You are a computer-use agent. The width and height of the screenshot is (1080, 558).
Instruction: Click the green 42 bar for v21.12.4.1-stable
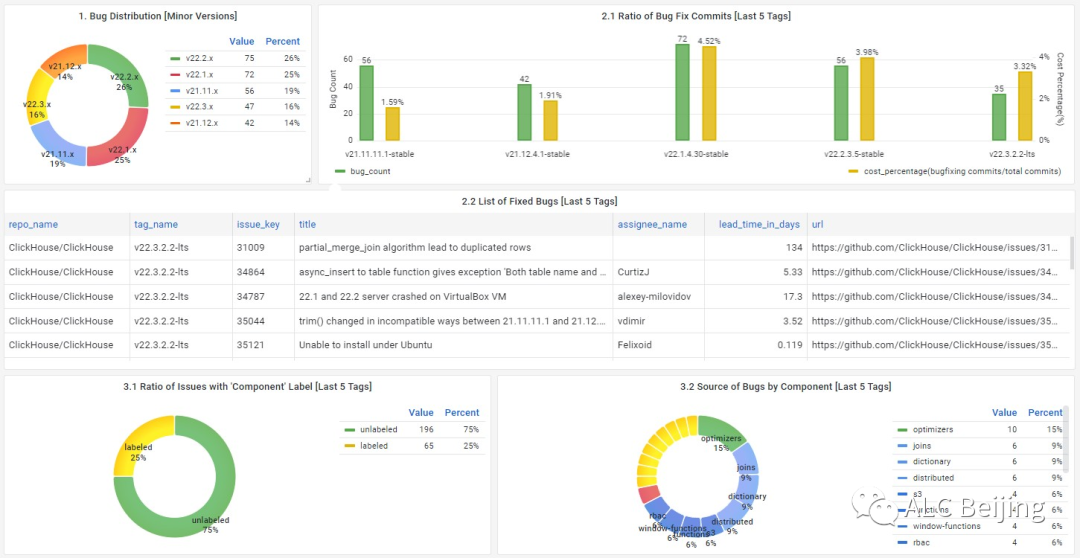click(524, 112)
